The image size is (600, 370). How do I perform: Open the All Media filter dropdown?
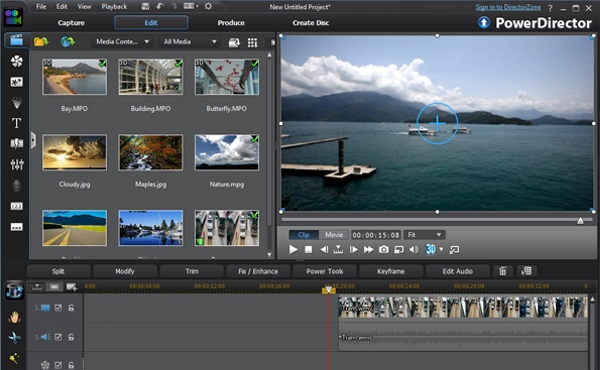190,42
